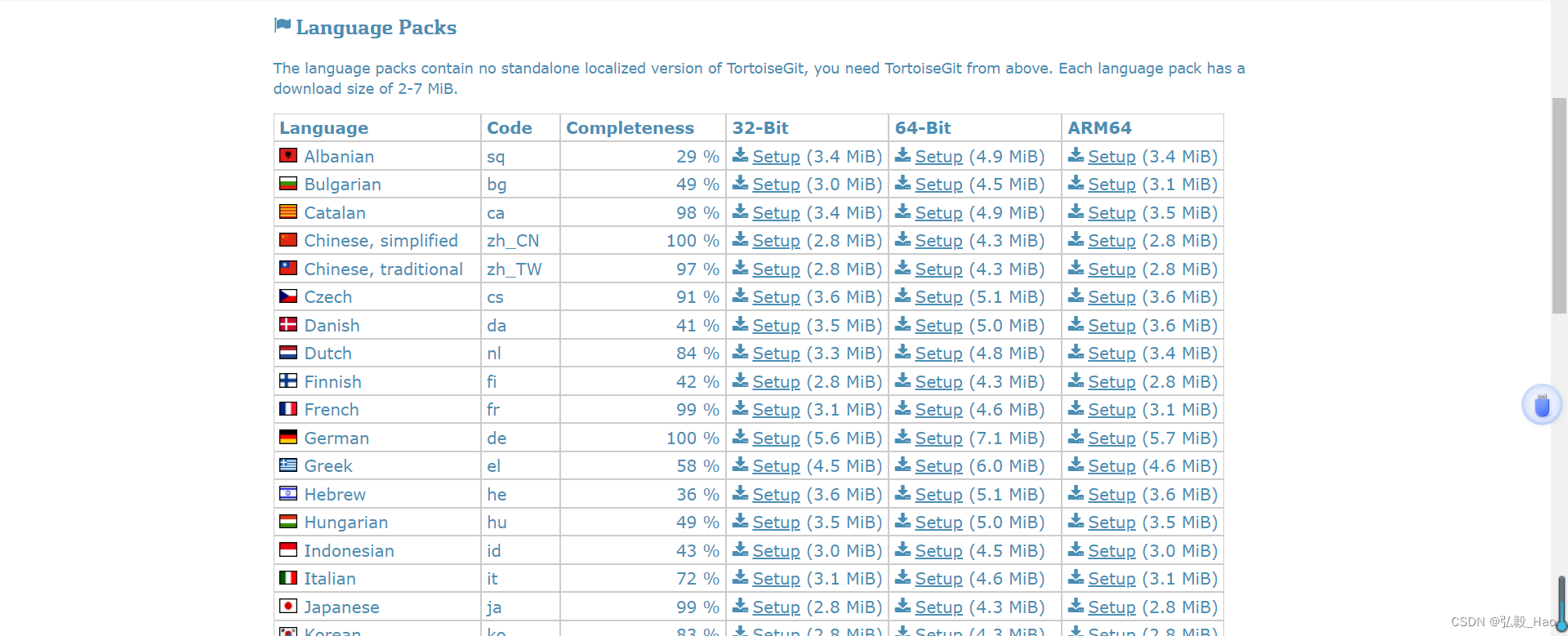
Task: Download Chinese simplified 64-Bit Setup
Action: pos(938,241)
